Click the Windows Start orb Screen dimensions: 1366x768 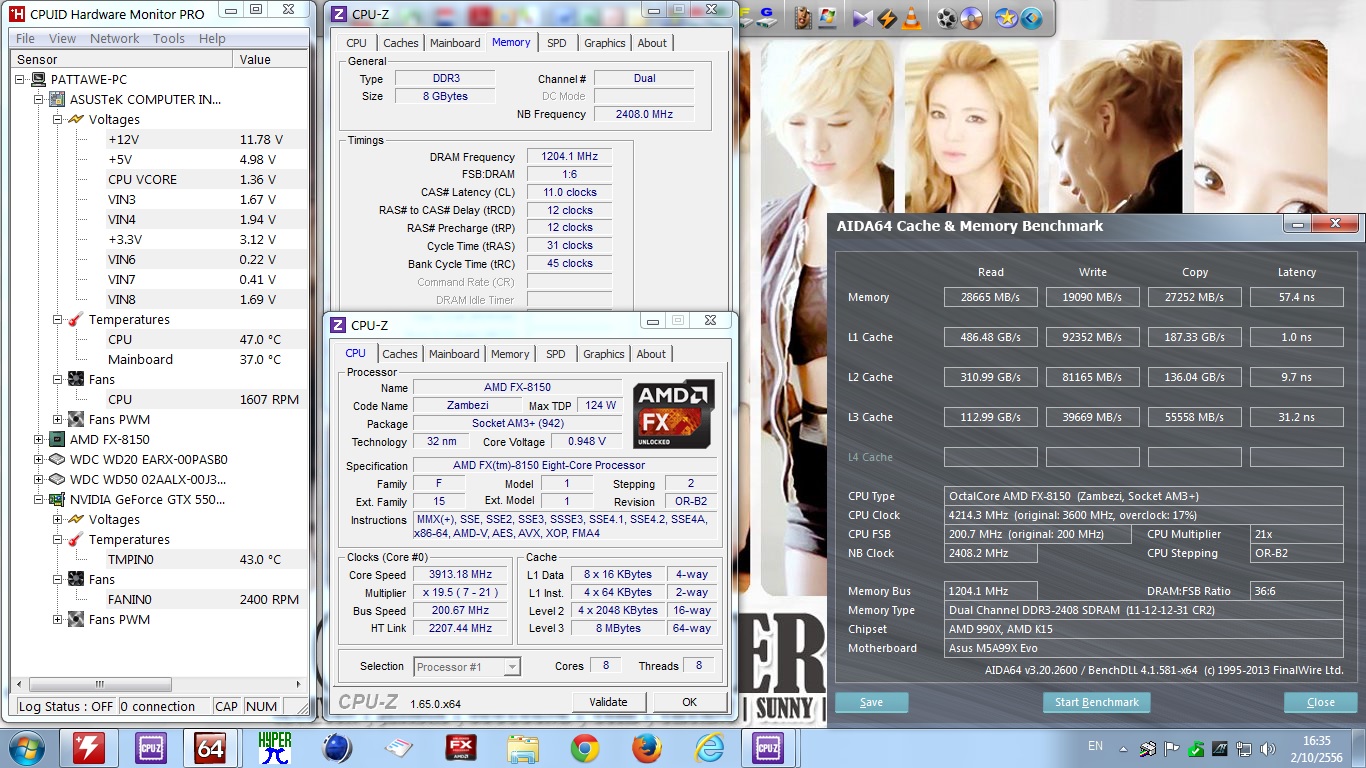click(25, 747)
